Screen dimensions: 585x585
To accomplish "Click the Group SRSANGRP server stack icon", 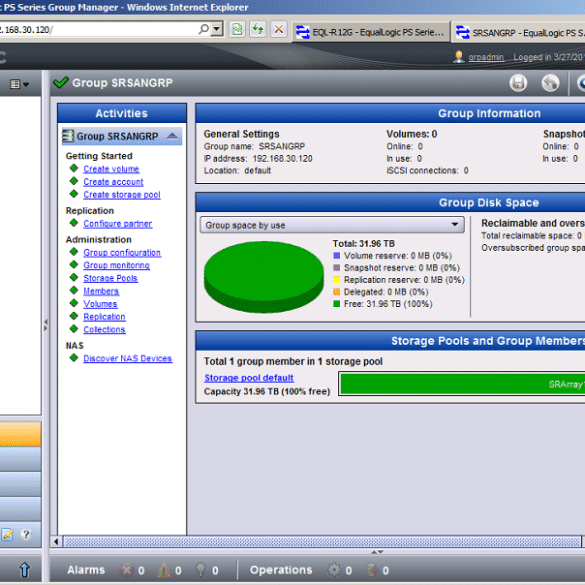I will (68, 136).
